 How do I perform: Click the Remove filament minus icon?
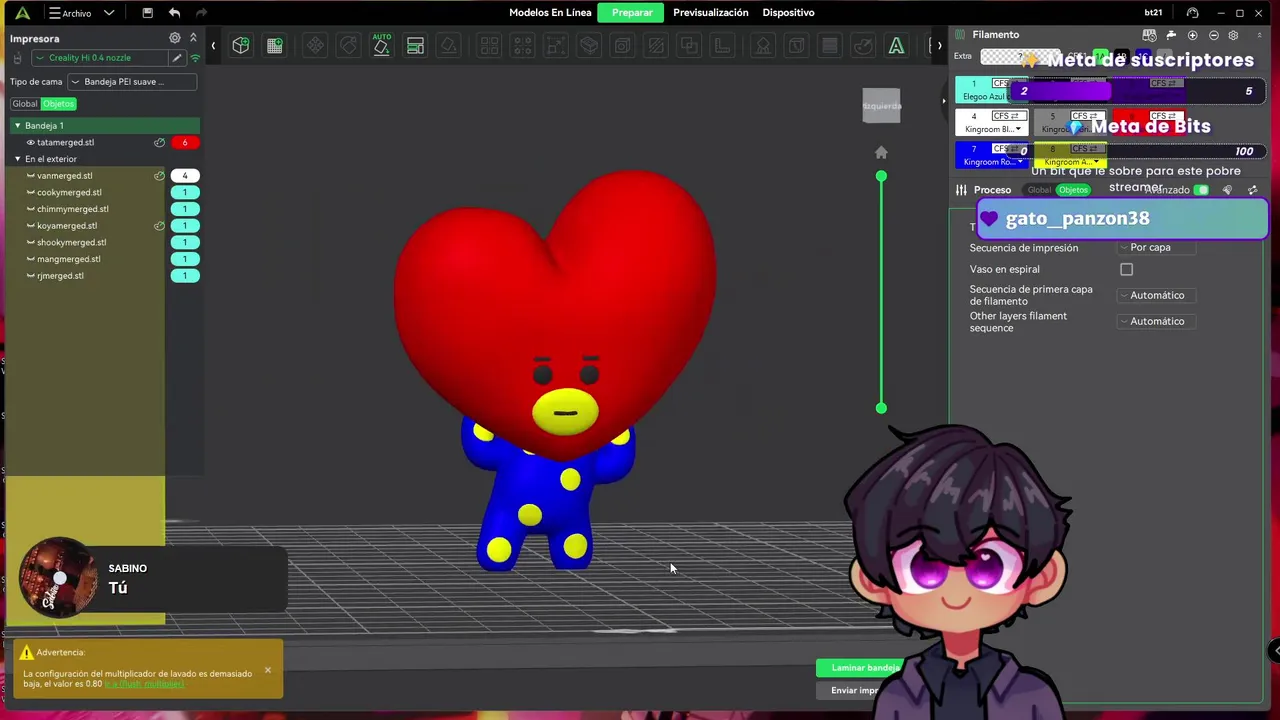coord(1214,35)
